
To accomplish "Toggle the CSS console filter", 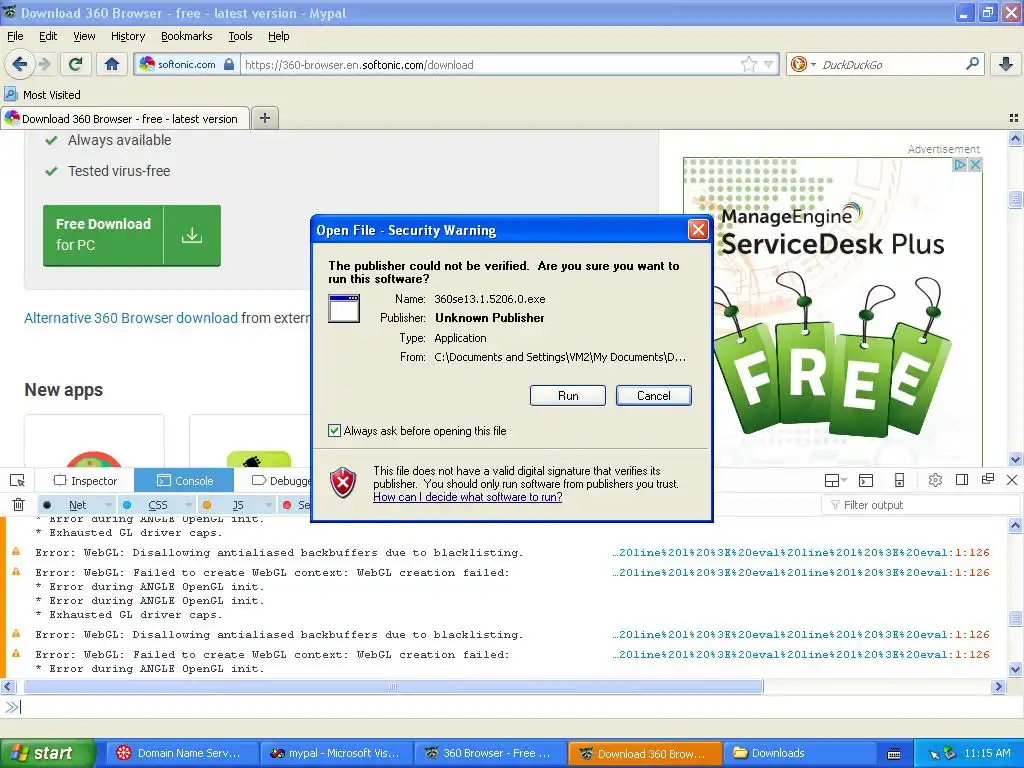I will point(150,505).
